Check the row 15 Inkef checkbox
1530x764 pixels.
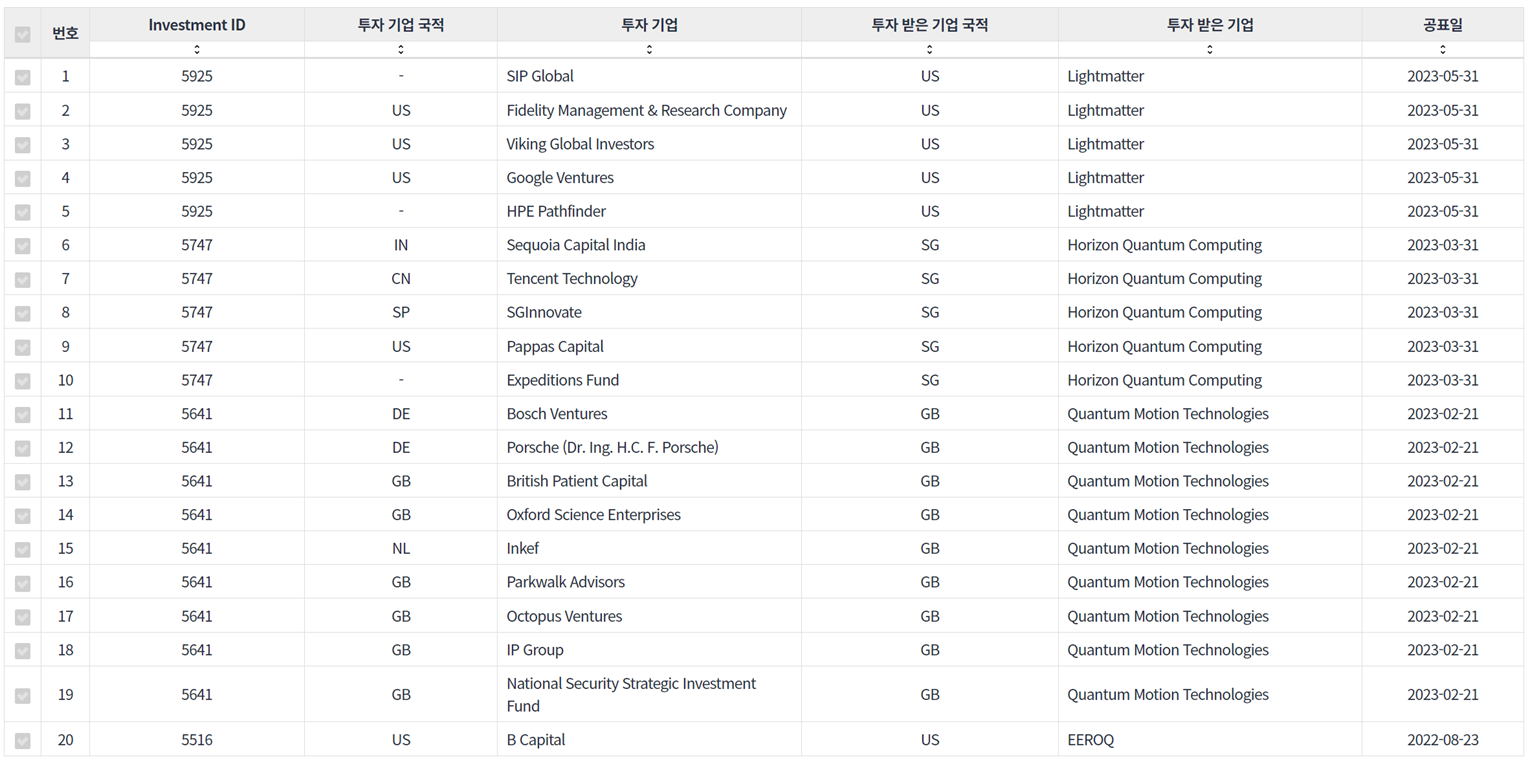pyautogui.click(x=23, y=550)
